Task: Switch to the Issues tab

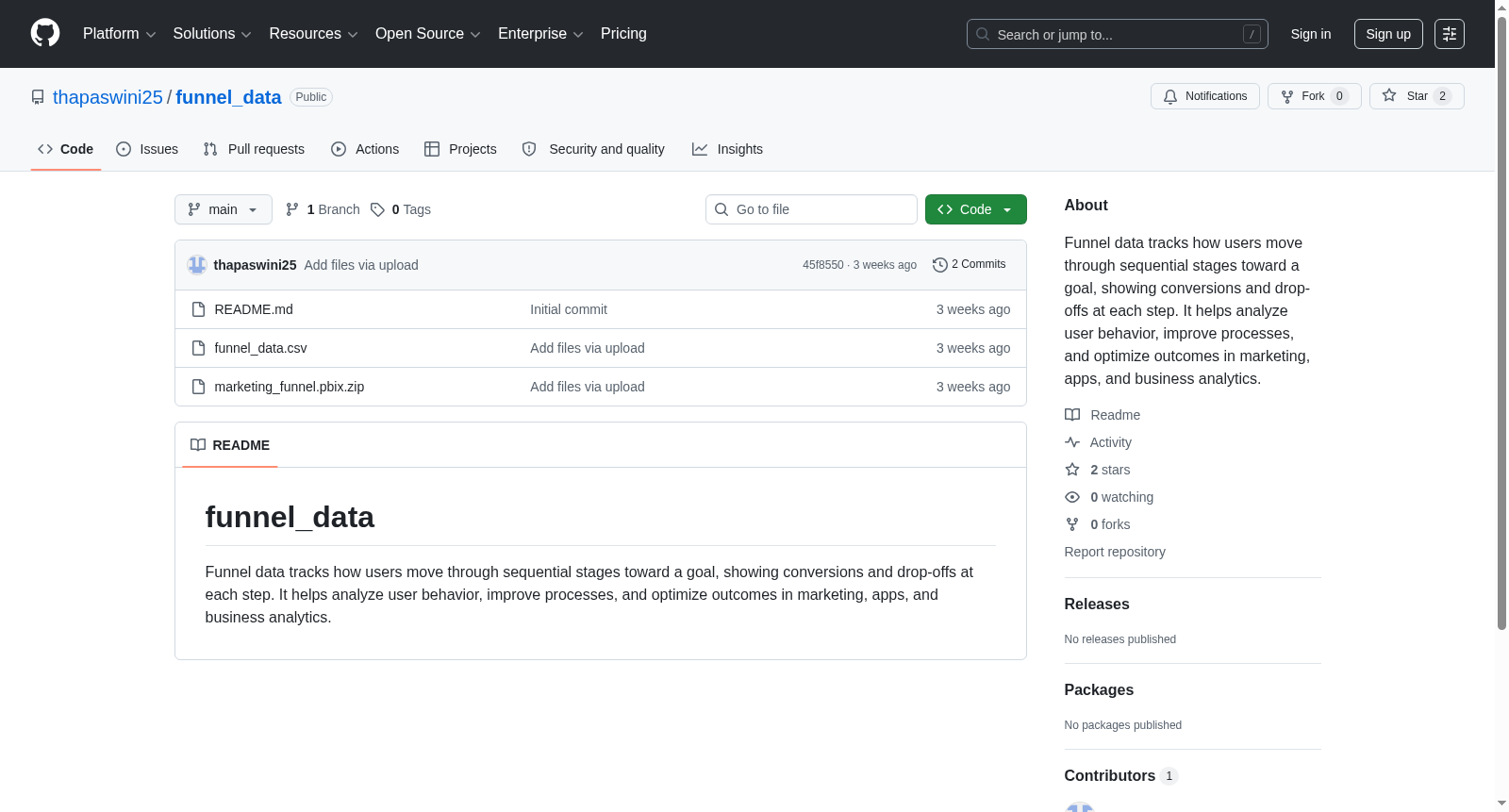Action: point(147,149)
